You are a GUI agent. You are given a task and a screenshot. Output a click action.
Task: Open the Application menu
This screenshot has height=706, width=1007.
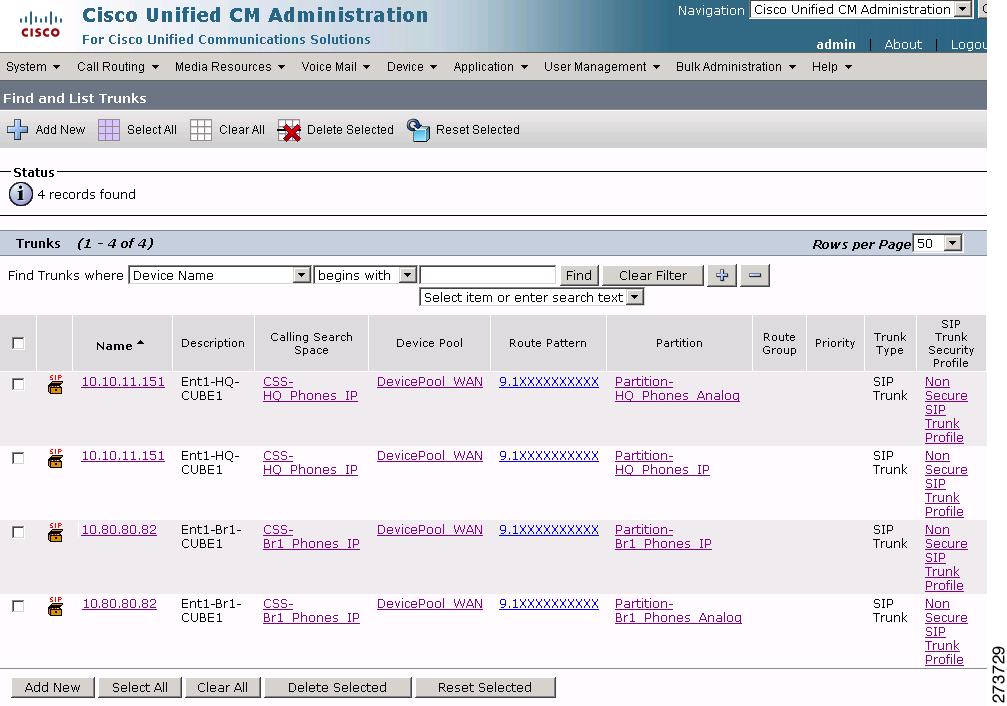pos(491,67)
